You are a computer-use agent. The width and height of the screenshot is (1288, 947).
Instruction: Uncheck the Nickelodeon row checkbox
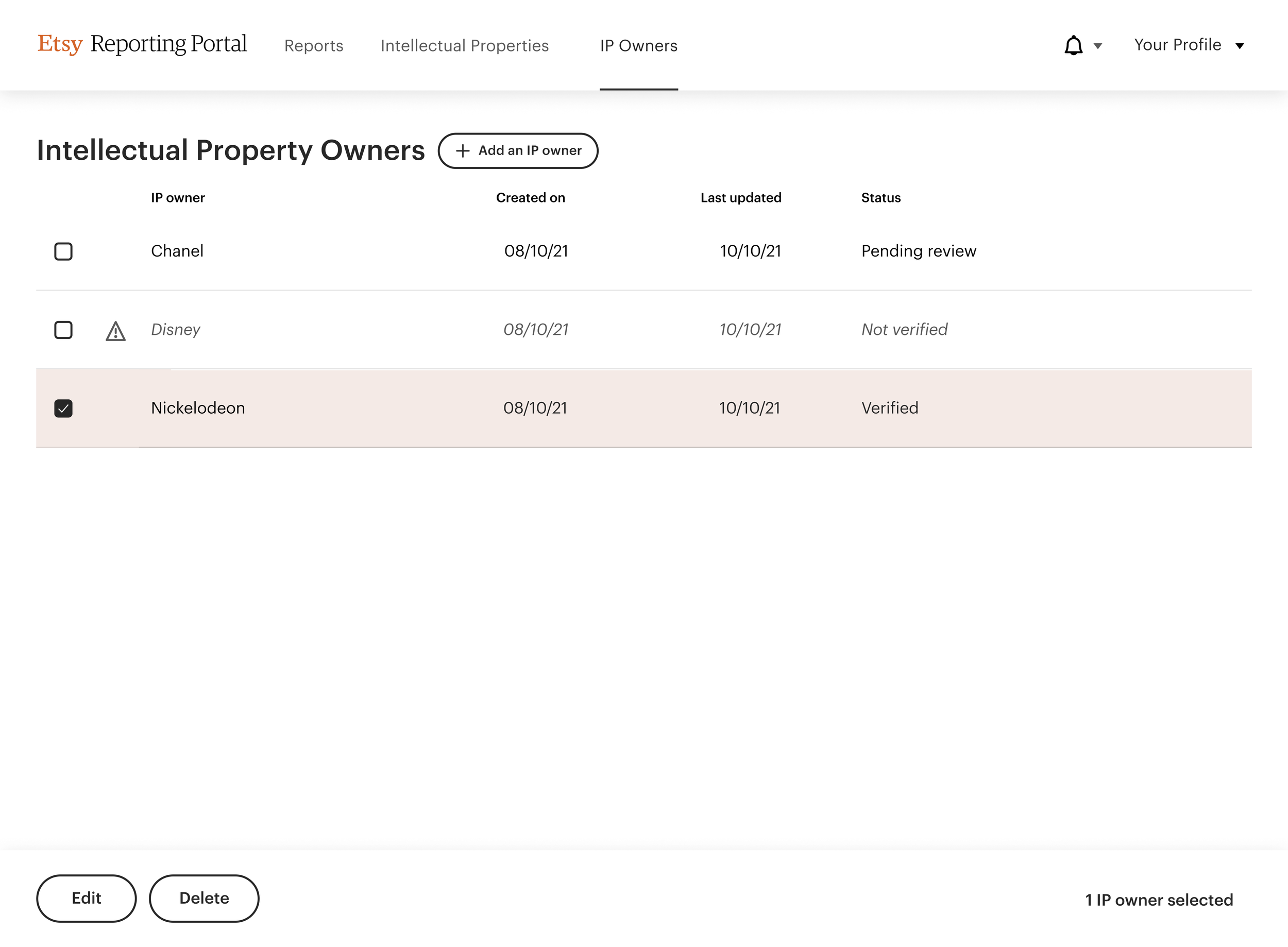[63, 408]
